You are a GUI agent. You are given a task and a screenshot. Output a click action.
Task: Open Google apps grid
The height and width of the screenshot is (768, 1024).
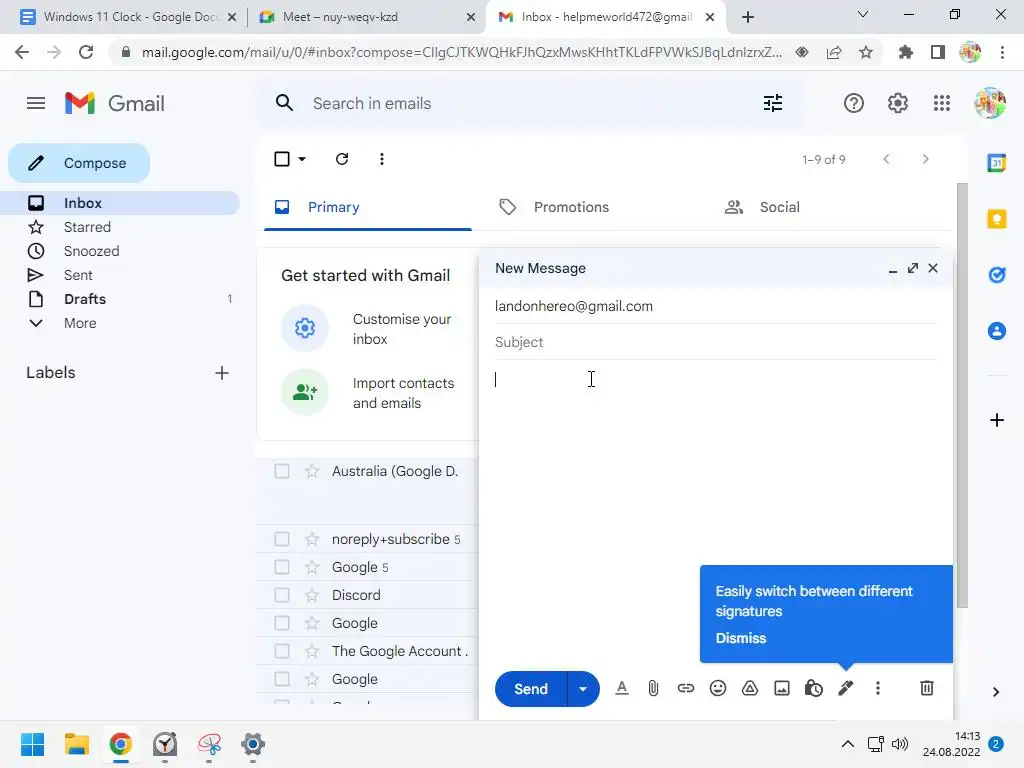942,103
